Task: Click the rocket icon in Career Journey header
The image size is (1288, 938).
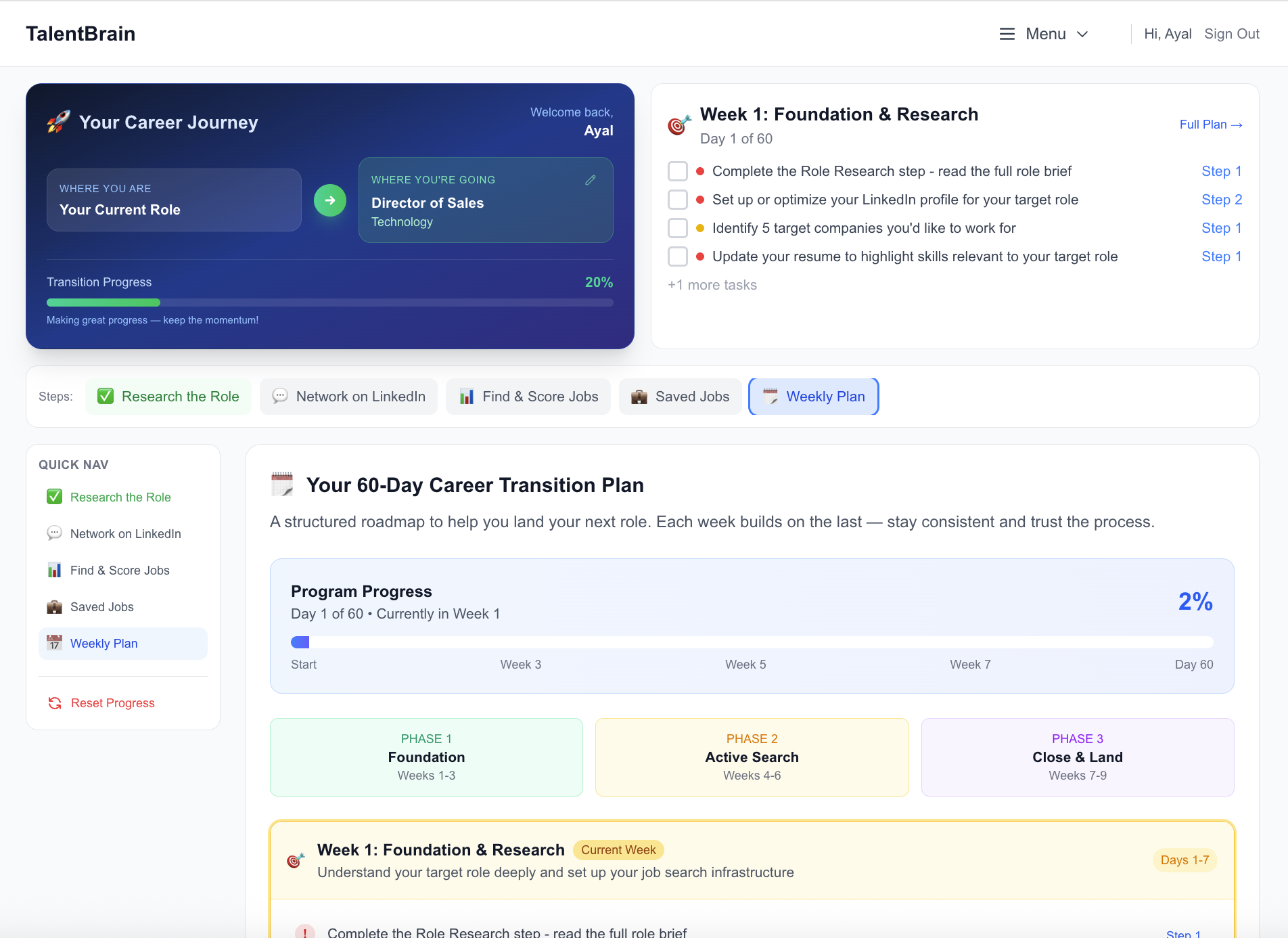Action: point(58,122)
